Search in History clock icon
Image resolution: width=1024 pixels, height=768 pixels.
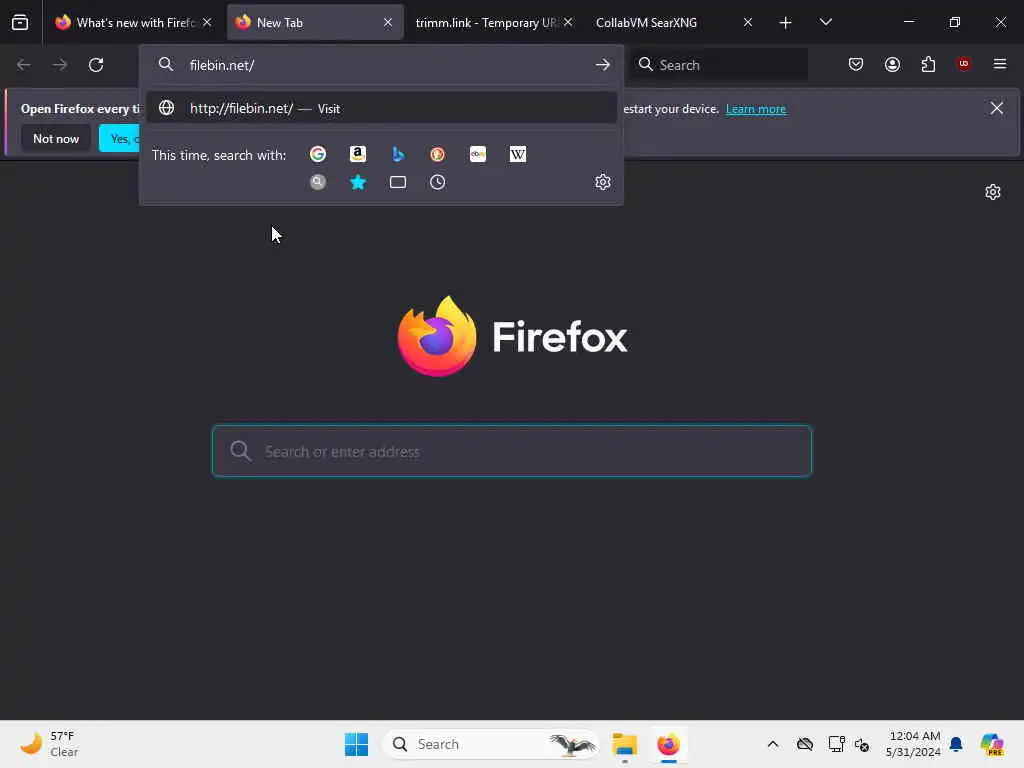tap(438, 182)
